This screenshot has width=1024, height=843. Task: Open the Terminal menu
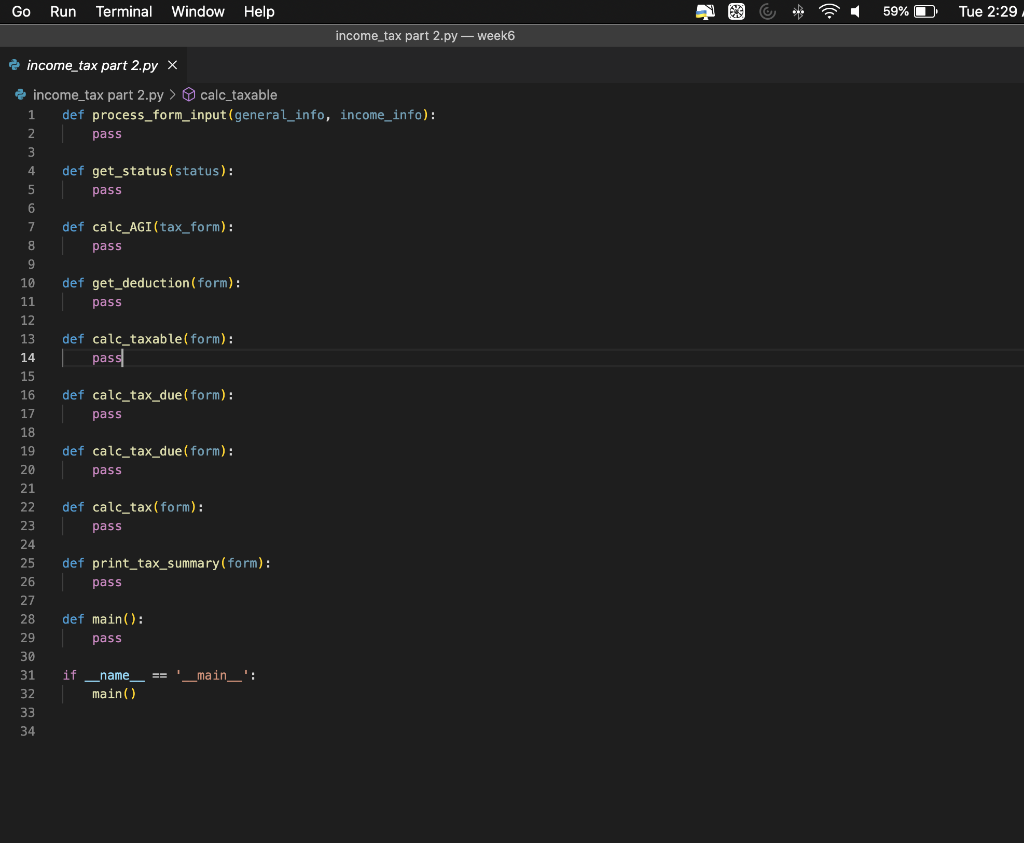[x=123, y=12]
